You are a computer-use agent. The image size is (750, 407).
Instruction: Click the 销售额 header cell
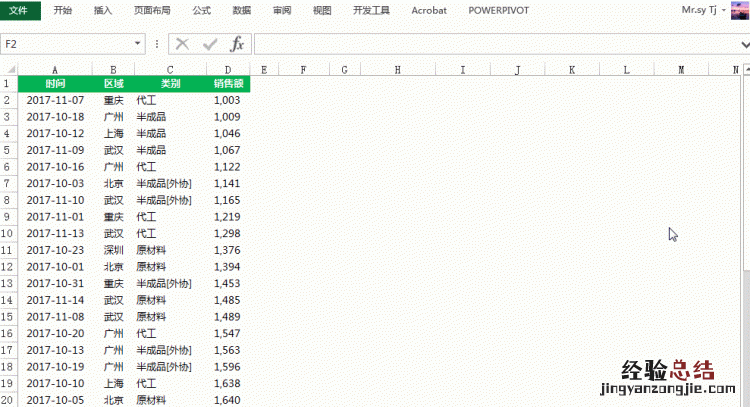(x=228, y=85)
